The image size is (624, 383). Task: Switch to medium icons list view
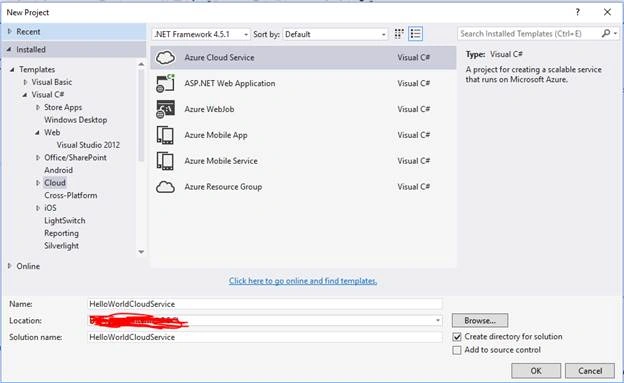tap(415, 34)
